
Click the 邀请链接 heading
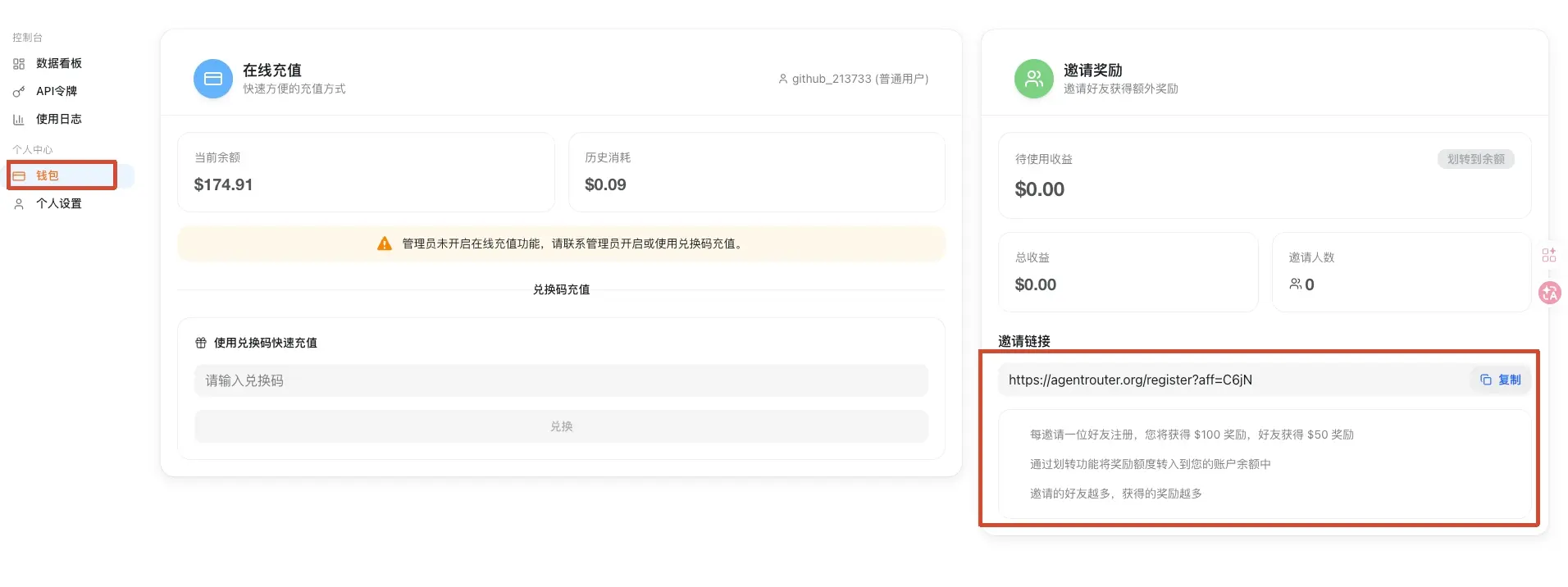pyautogui.click(x=1024, y=341)
